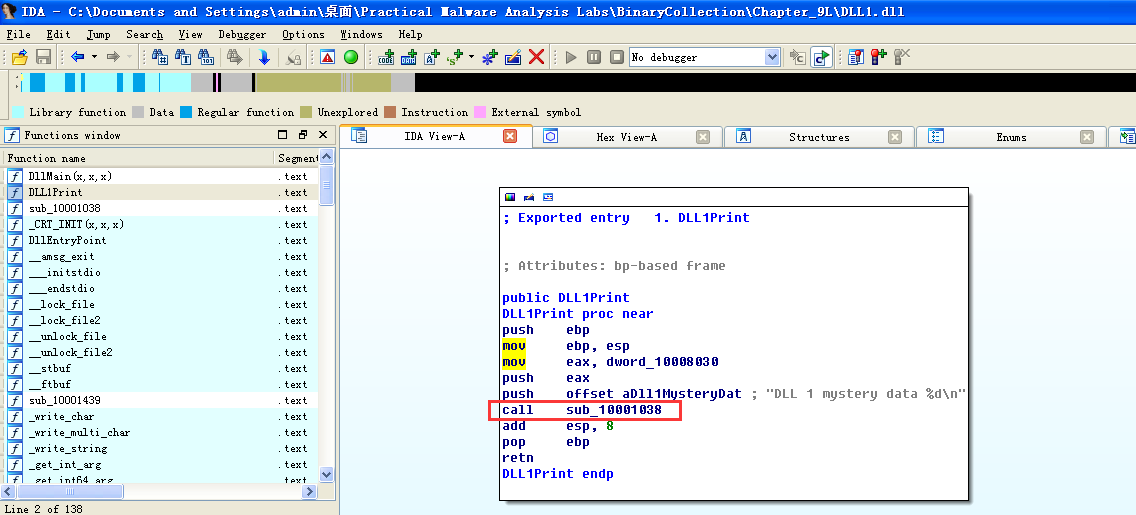Open the Help menu
Viewport: 1136px width, 515px height.
click(x=410, y=34)
